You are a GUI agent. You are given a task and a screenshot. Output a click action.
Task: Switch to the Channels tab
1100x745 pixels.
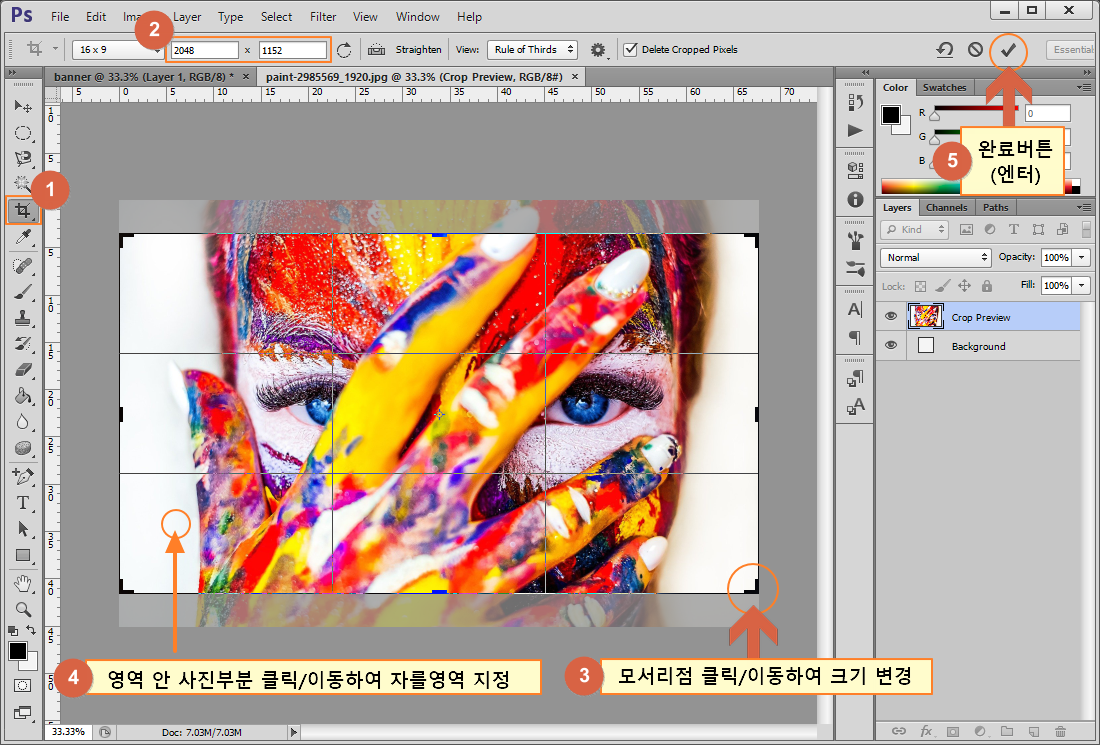point(946,208)
